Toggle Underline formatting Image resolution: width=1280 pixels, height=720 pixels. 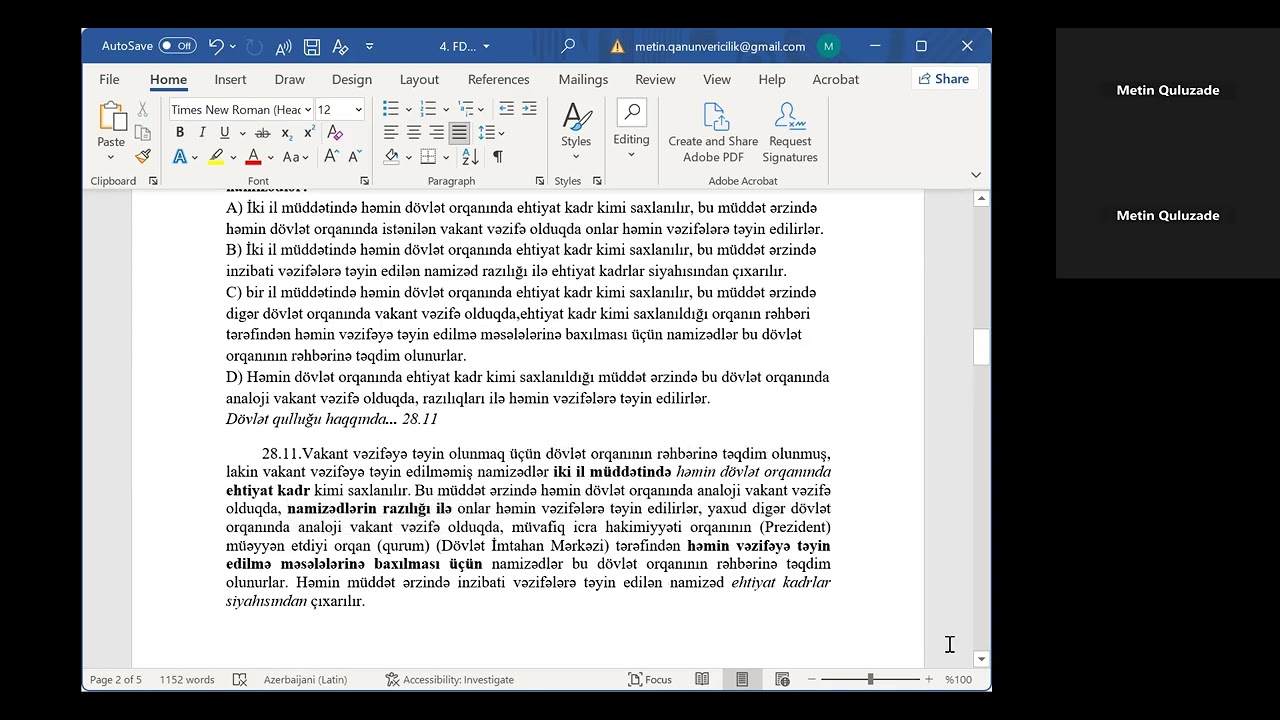(224, 133)
